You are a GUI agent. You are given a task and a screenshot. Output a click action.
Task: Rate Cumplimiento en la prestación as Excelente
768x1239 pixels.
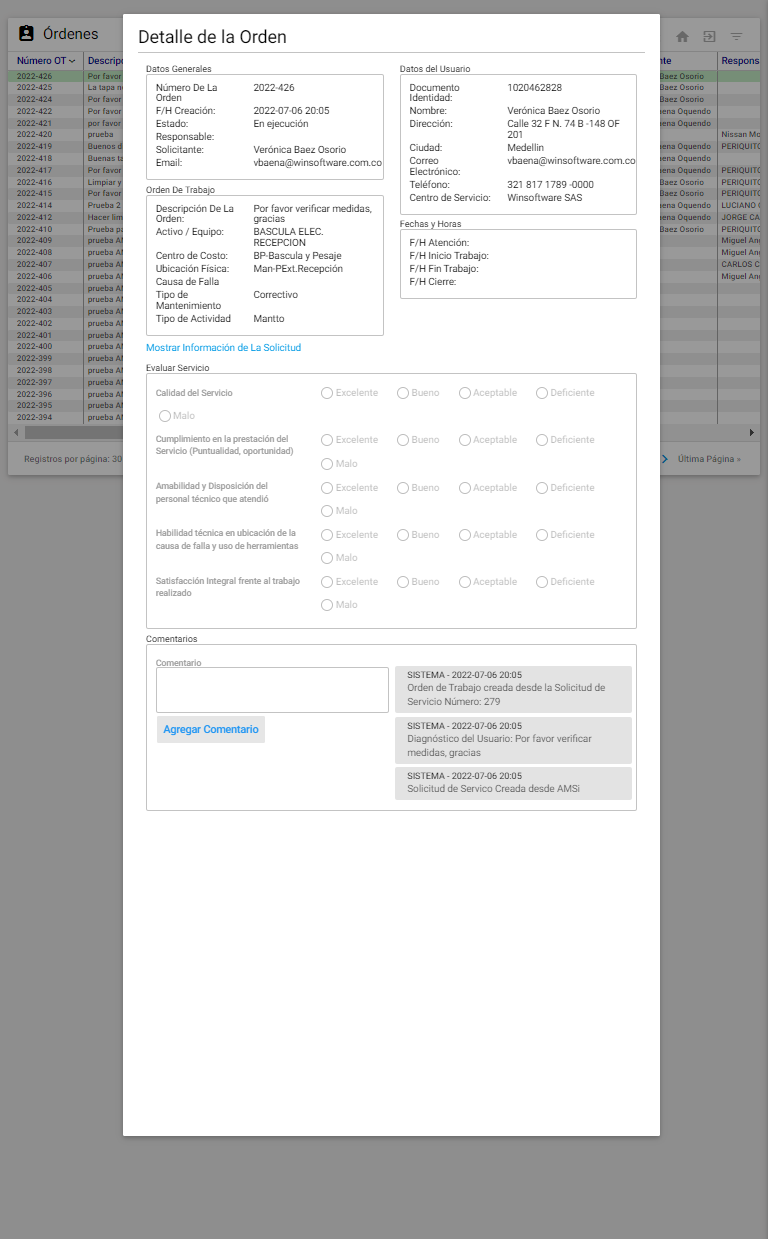(327, 440)
